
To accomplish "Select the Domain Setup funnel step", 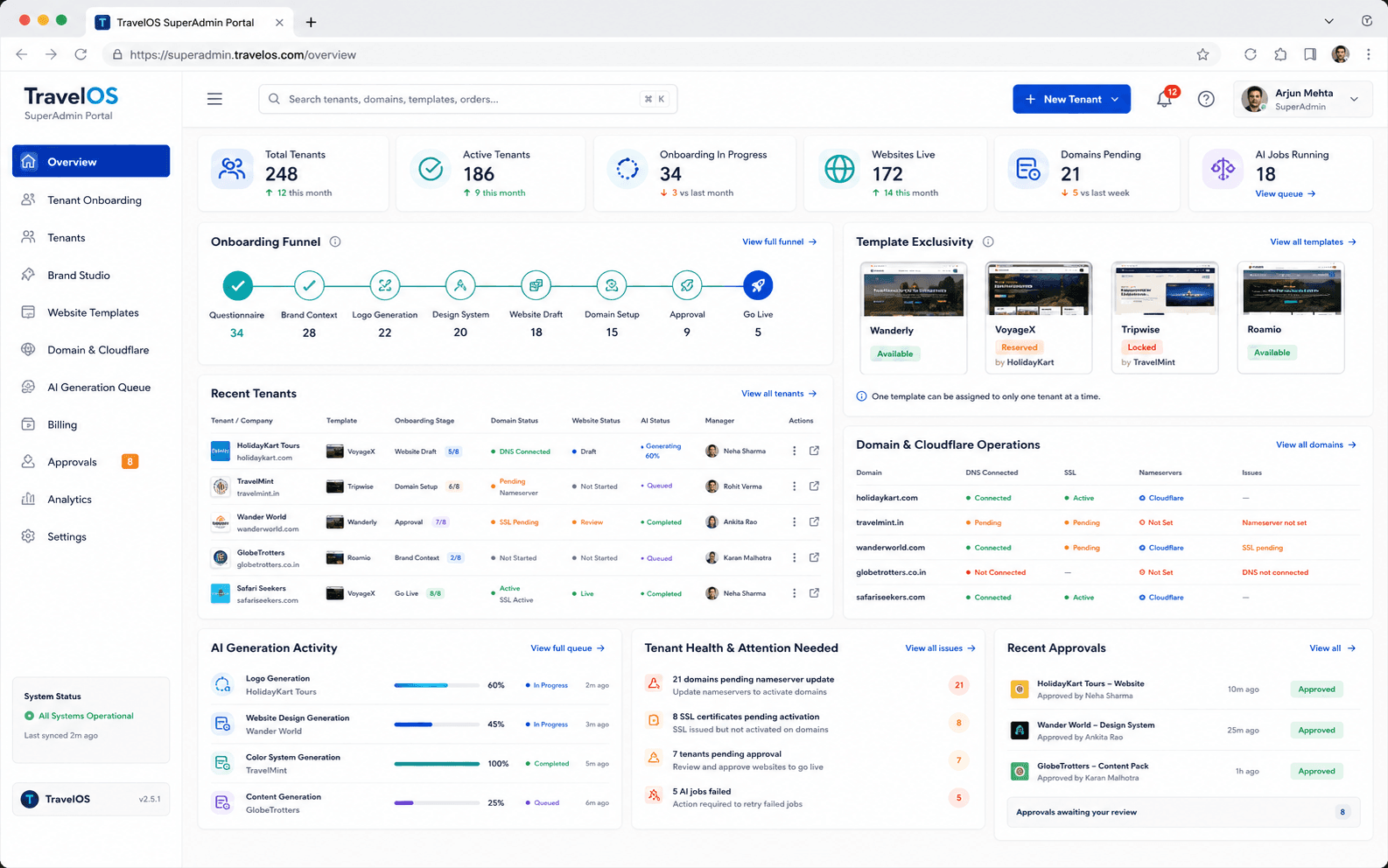I will pos(612,285).
